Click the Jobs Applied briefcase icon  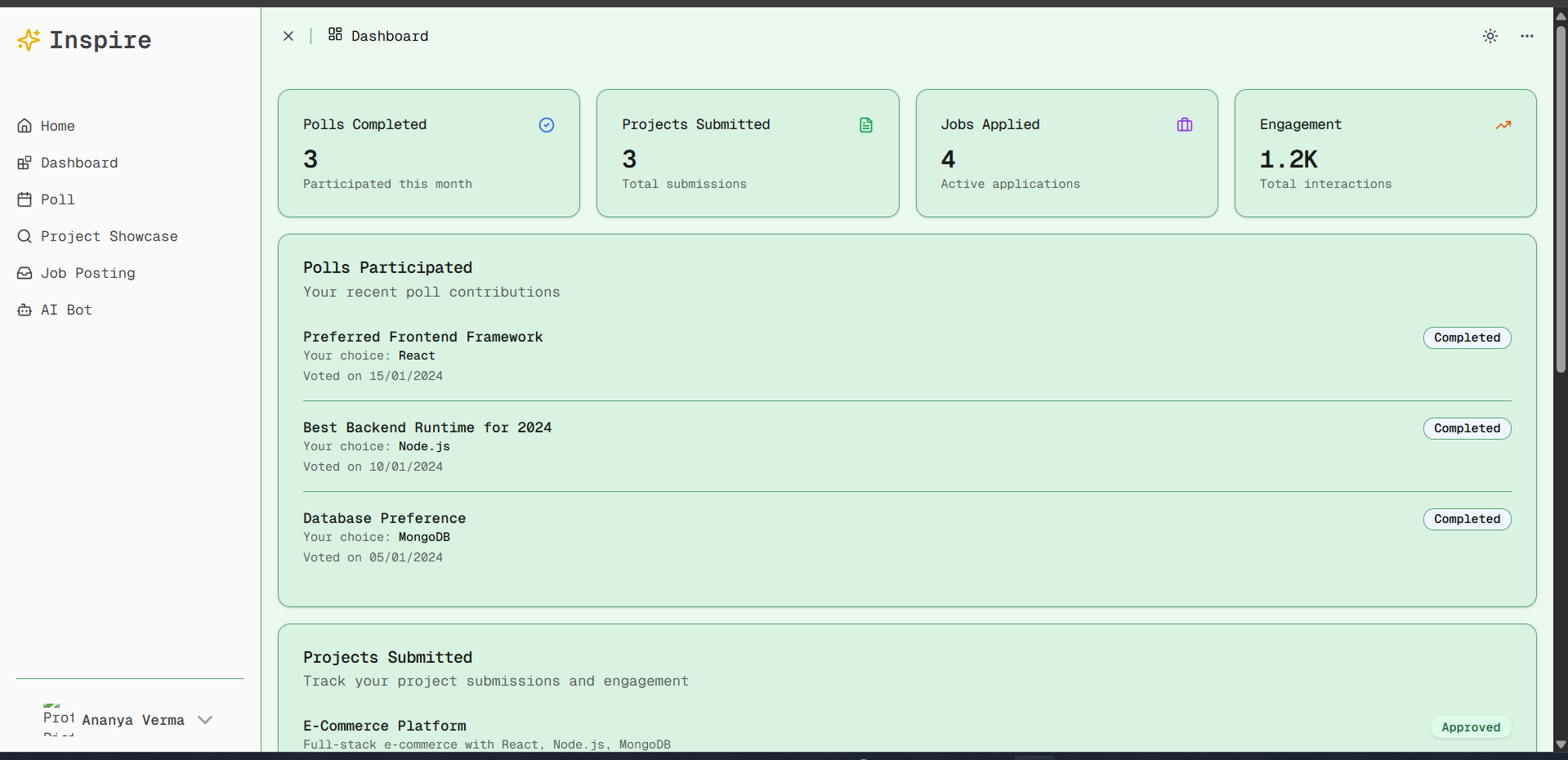tap(1185, 125)
